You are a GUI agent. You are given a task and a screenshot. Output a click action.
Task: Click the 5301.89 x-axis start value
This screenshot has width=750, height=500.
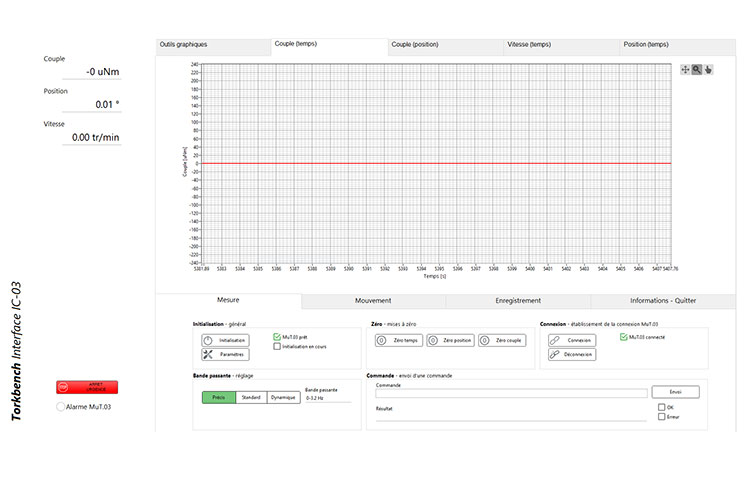(201, 269)
